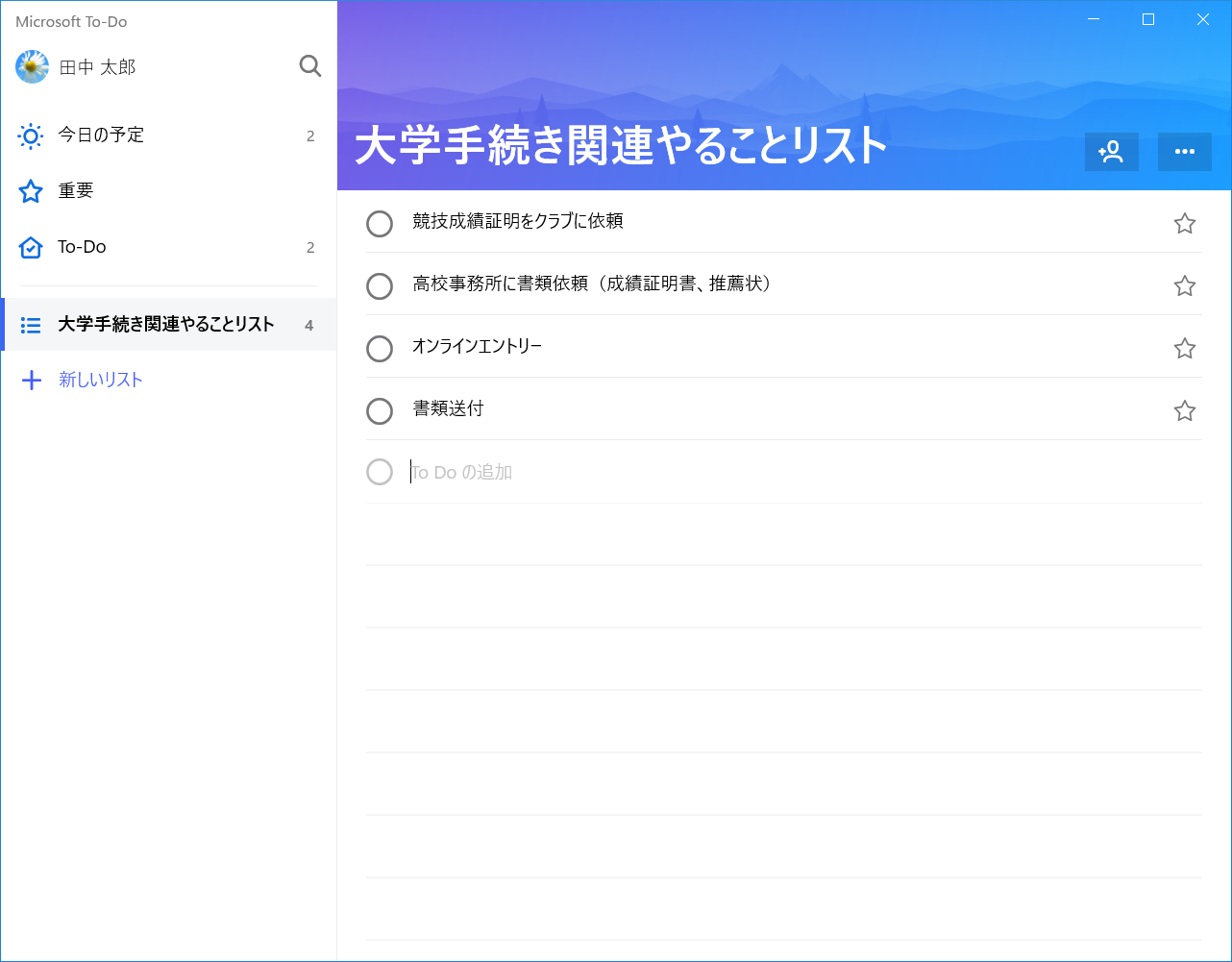Select the 重要 star icon in the sidebar
The height and width of the screenshot is (962, 1232).
click(30, 190)
